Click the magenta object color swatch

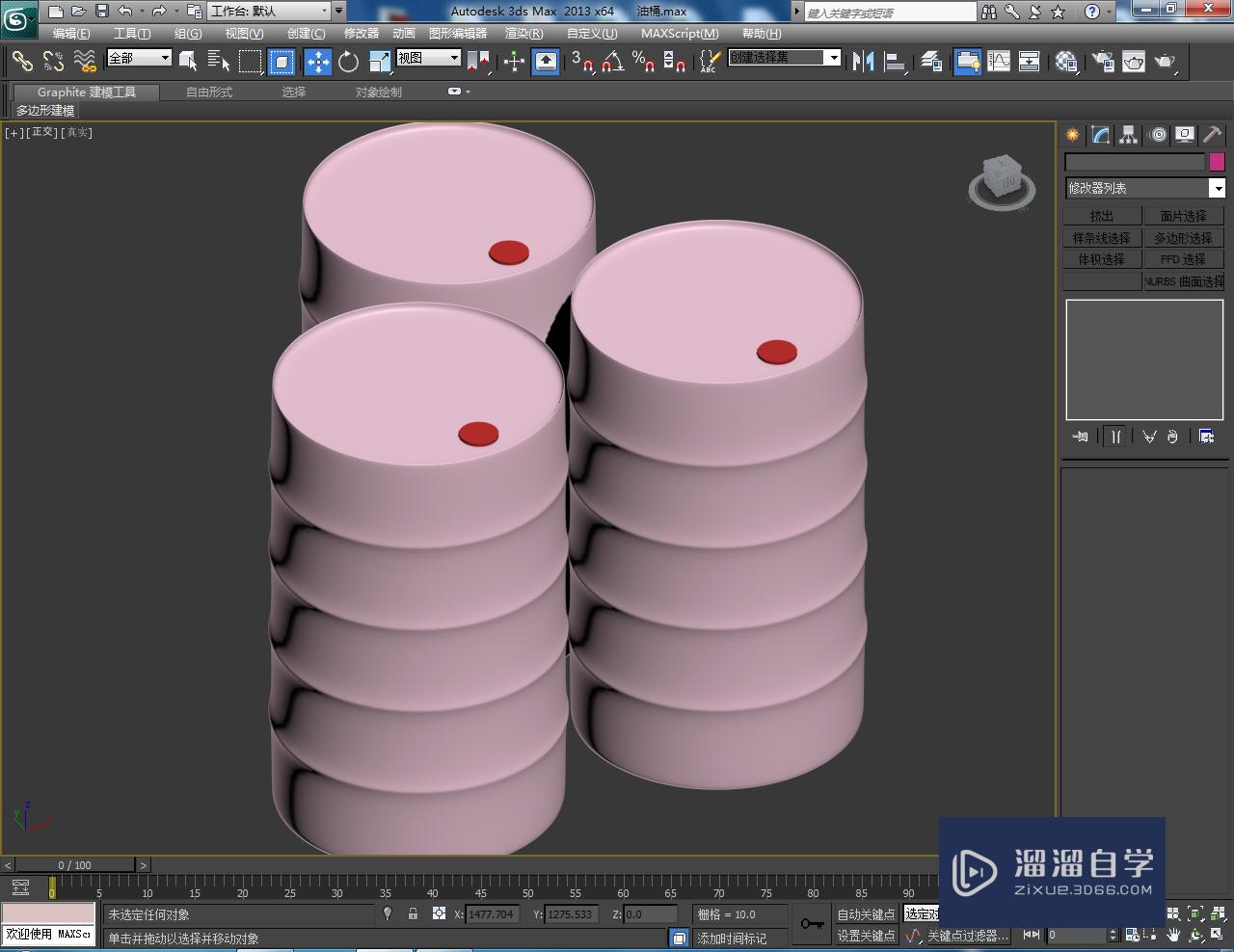1217,162
